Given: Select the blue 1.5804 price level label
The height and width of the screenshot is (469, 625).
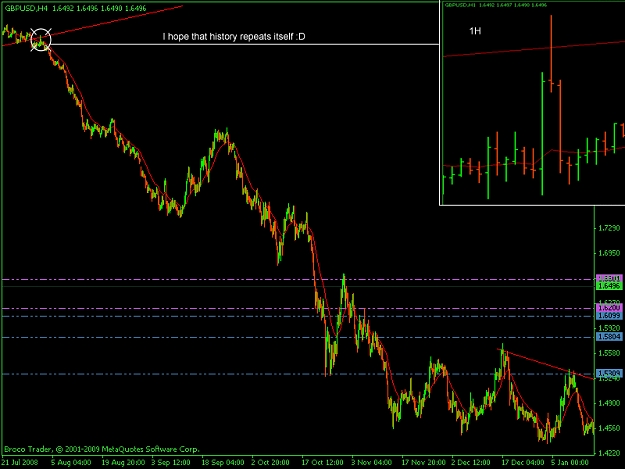Looking at the screenshot, I should tap(609, 337).
